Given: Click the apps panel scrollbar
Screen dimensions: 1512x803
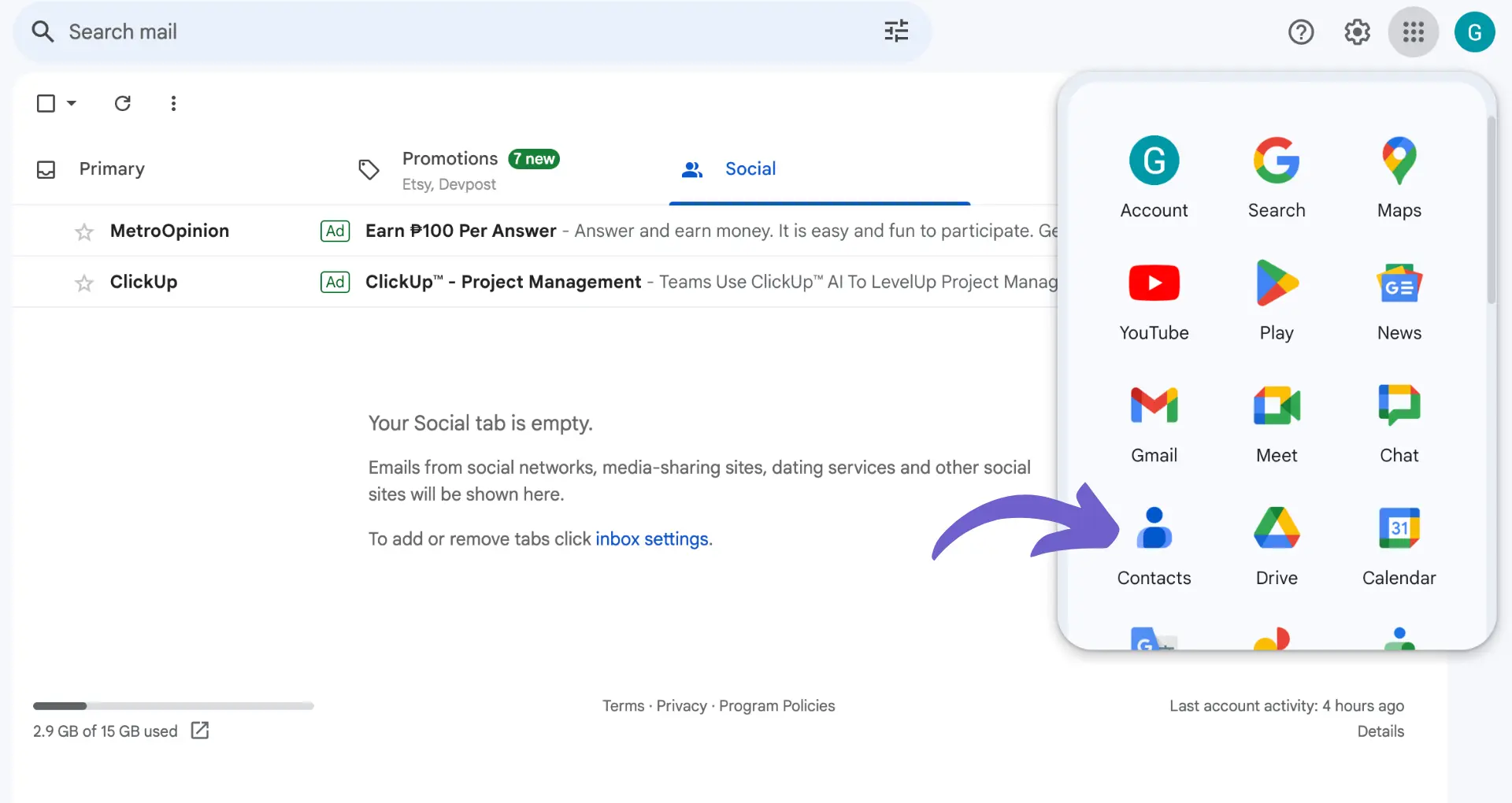Looking at the screenshot, I should [1491, 210].
